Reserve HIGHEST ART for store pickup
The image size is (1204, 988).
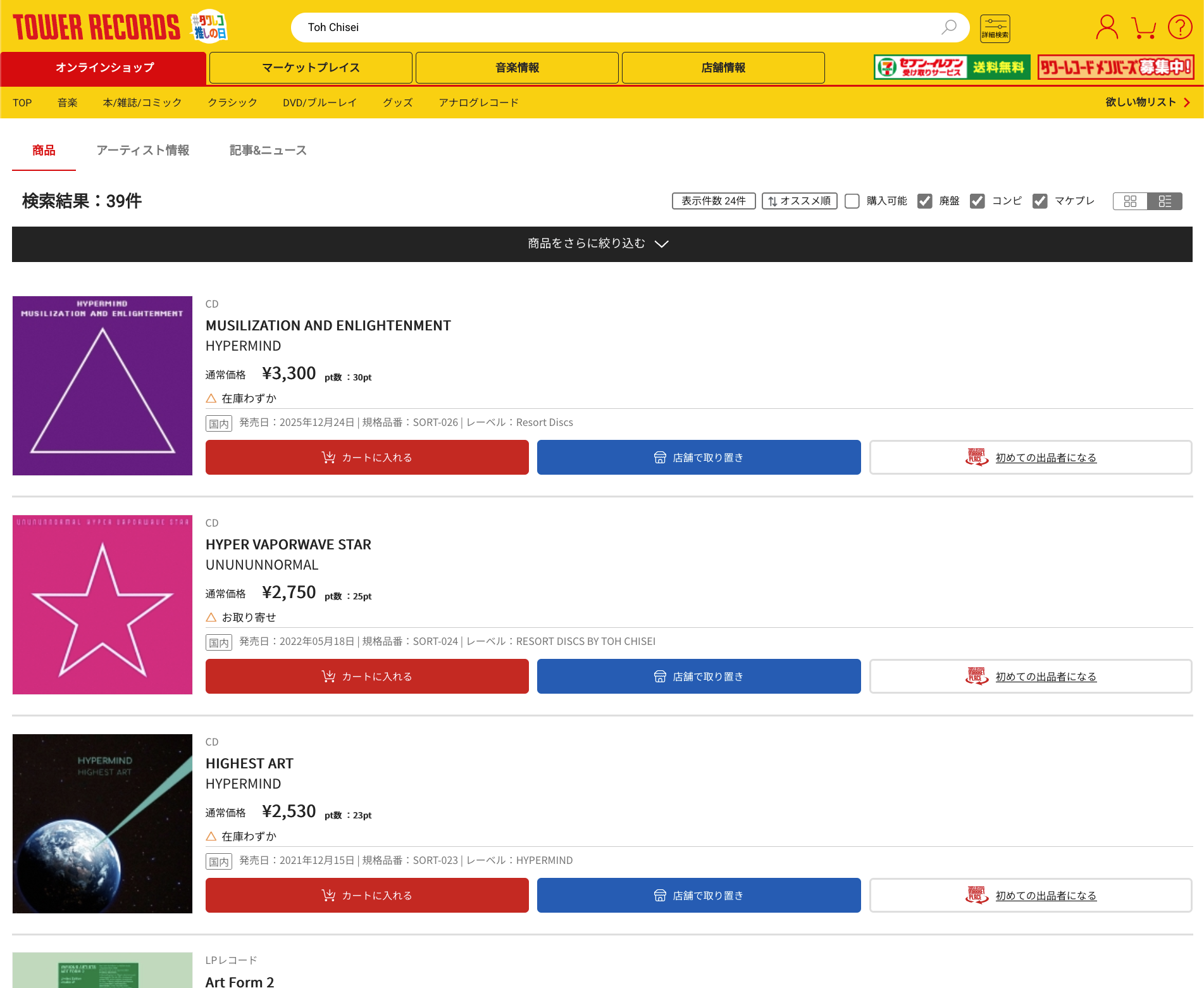pos(698,895)
